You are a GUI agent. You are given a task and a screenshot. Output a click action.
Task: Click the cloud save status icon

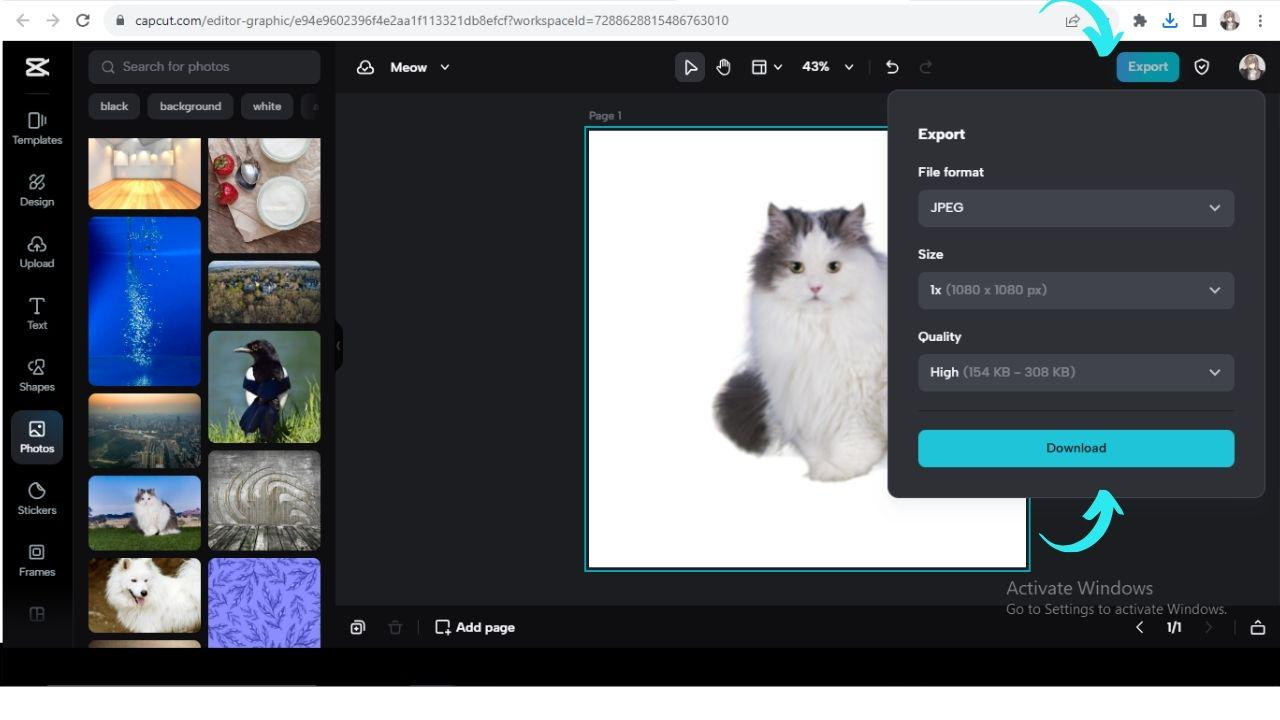pos(366,67)
